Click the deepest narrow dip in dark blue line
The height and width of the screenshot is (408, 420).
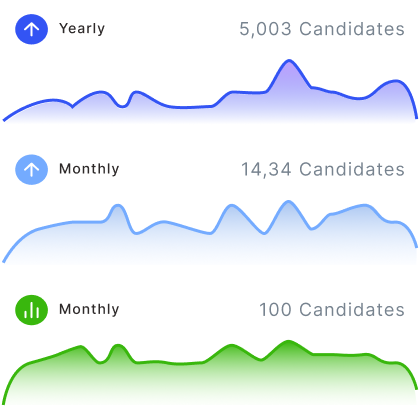[x=123, y=106]
